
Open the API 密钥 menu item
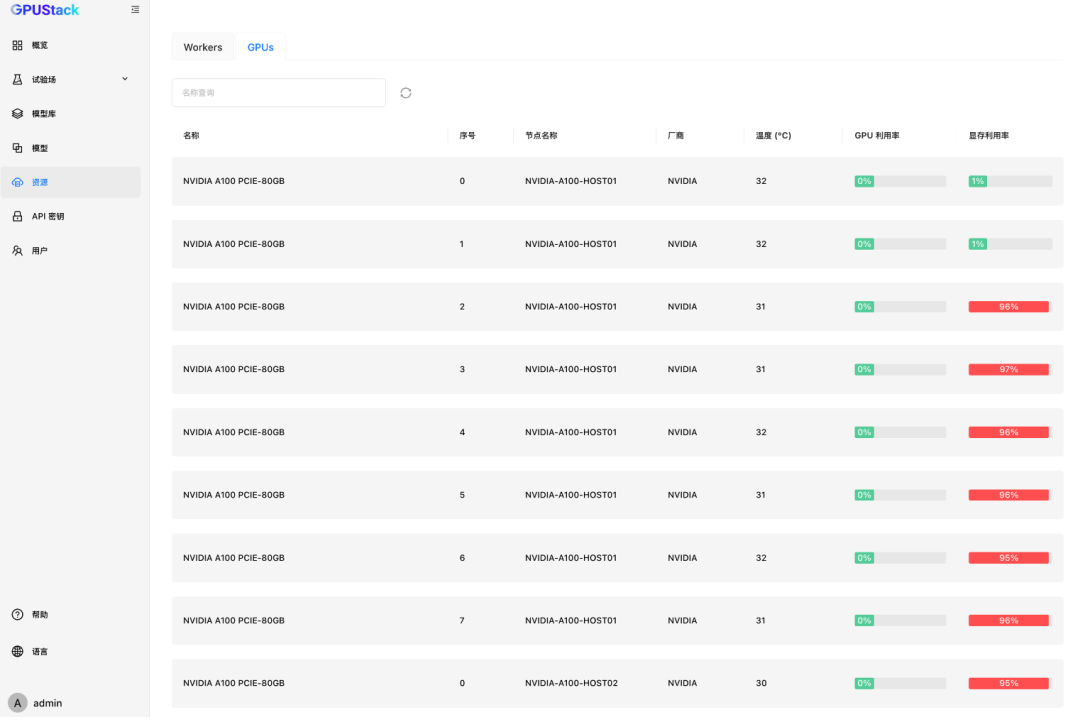click(x=70, y=216)
